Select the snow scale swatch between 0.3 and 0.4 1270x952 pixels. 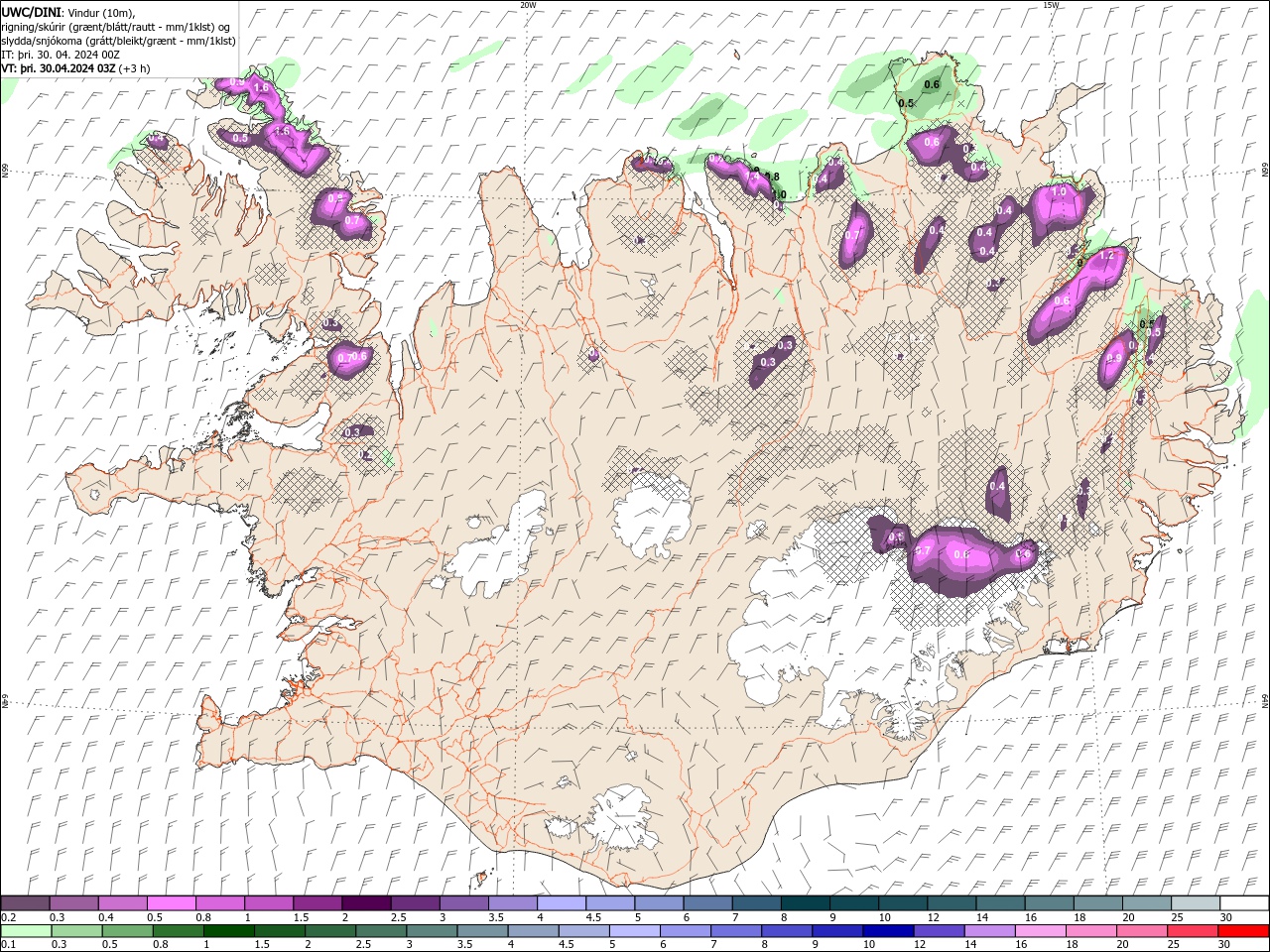click(74, 903)
